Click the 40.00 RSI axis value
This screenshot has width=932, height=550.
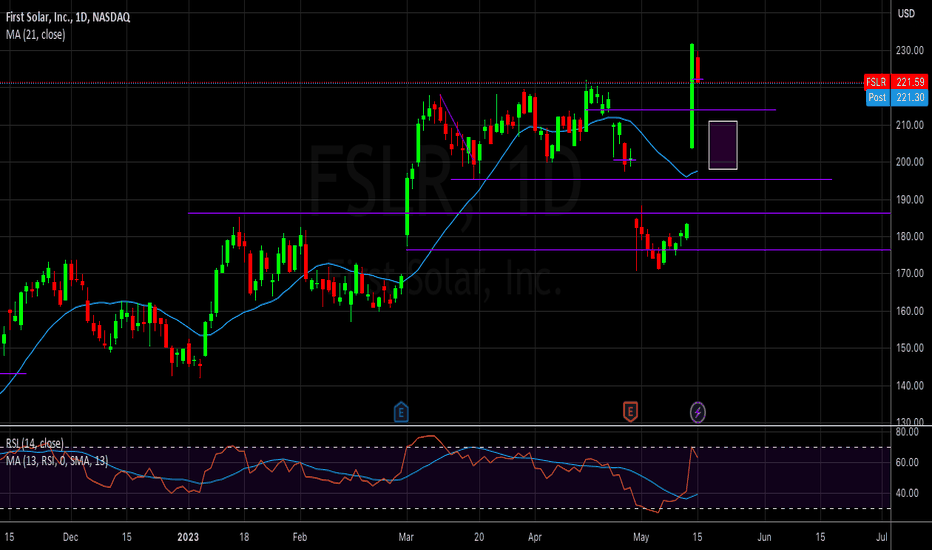pyautogui.click(x=907, y=494)
